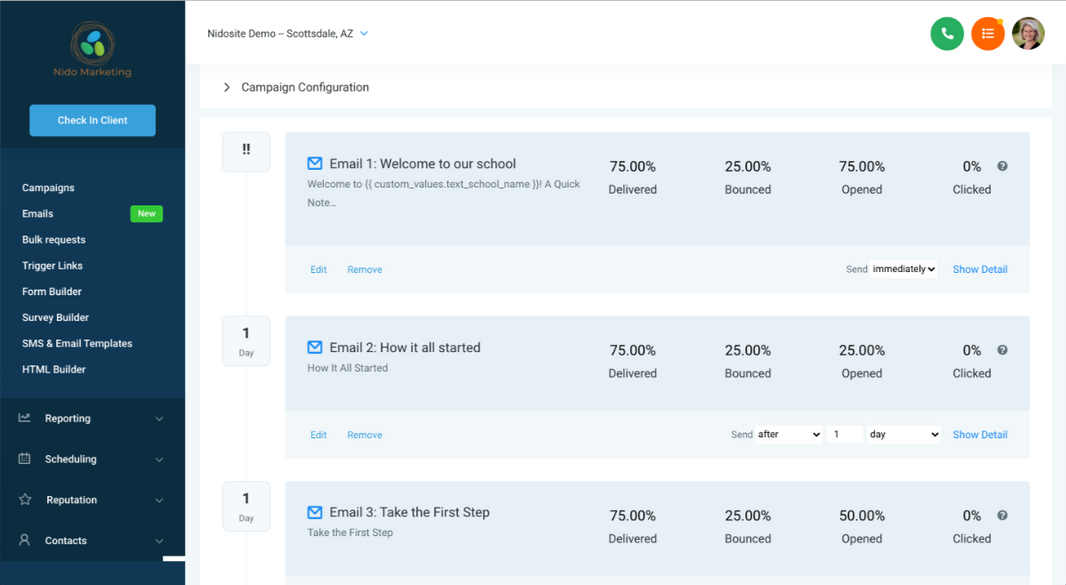Click the user profile avatar
The height and width of the screenshot is (585, 1066).
pyautogui.click(x=1028, y=34)
